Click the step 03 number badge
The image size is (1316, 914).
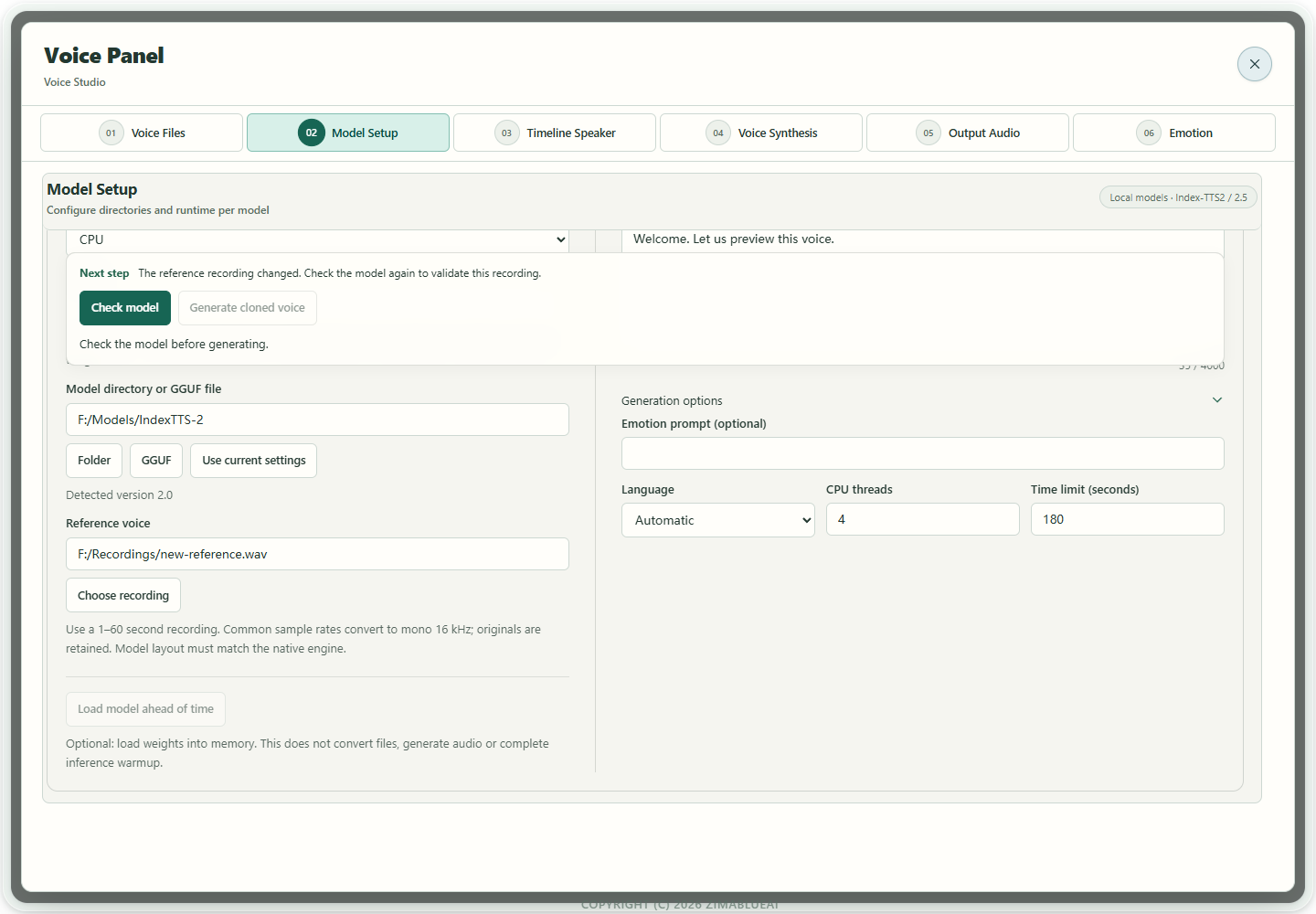[x=507, y=133]
